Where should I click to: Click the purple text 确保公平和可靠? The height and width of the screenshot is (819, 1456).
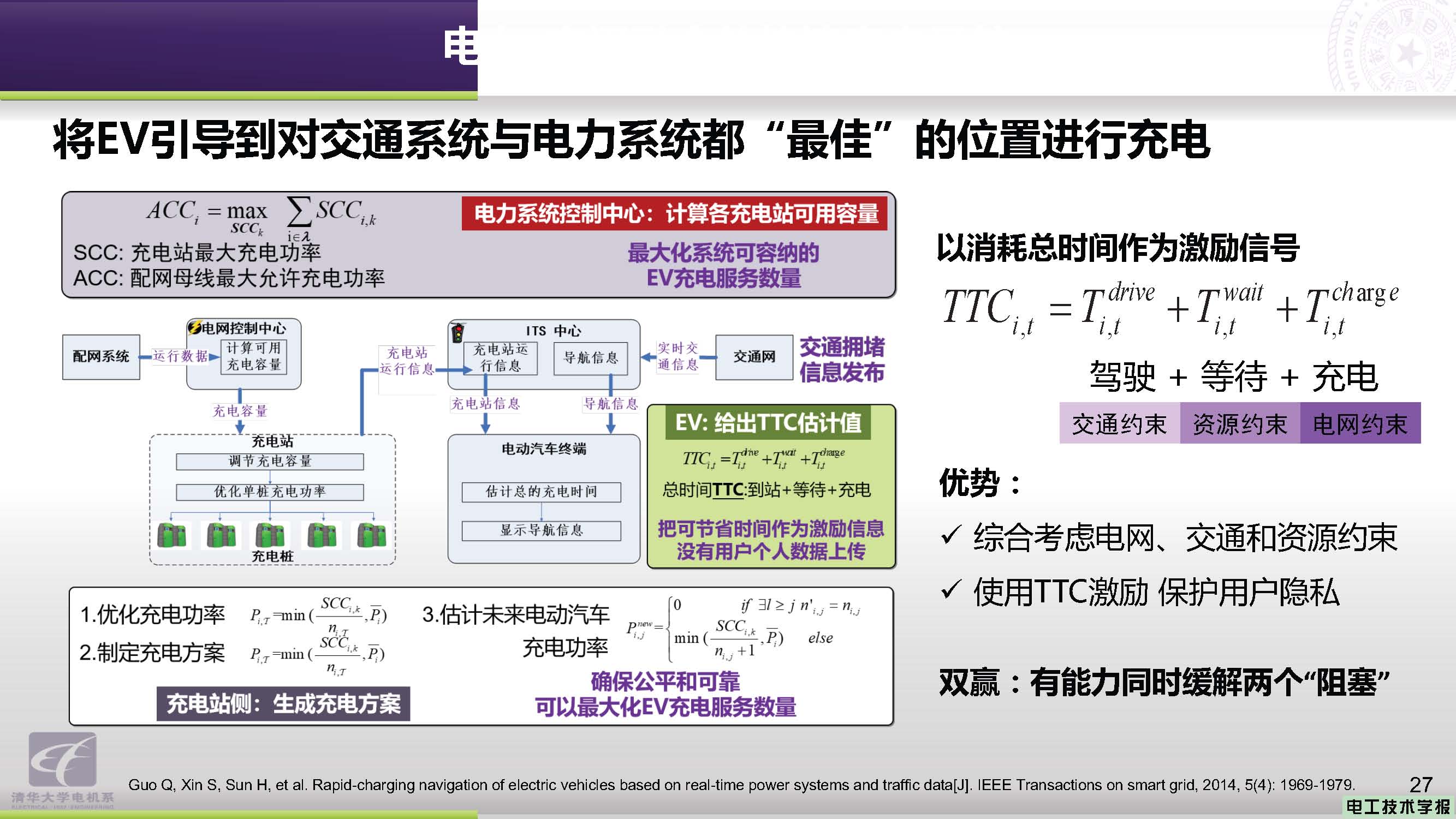pos(665,681)
